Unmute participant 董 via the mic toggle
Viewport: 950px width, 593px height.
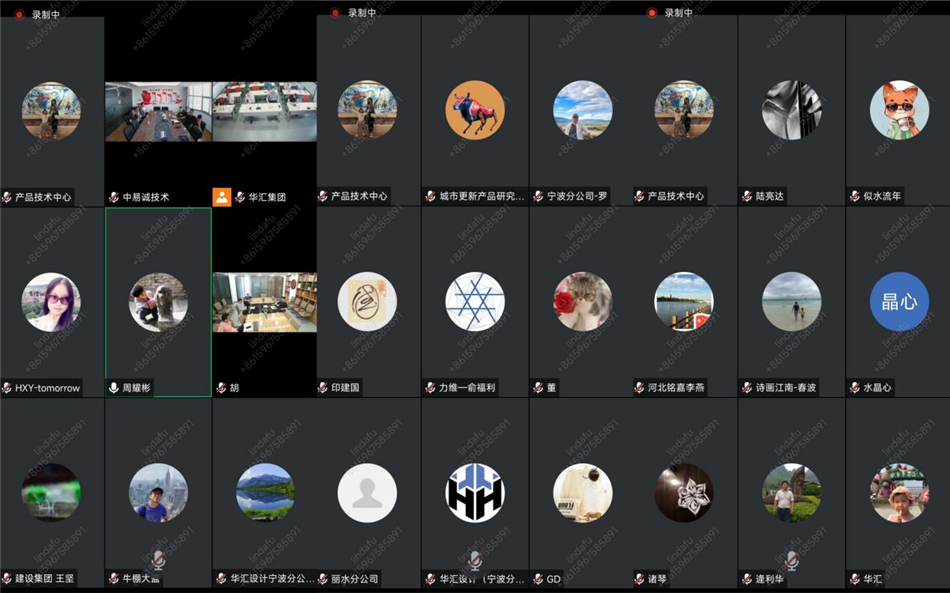coord(537,388)
